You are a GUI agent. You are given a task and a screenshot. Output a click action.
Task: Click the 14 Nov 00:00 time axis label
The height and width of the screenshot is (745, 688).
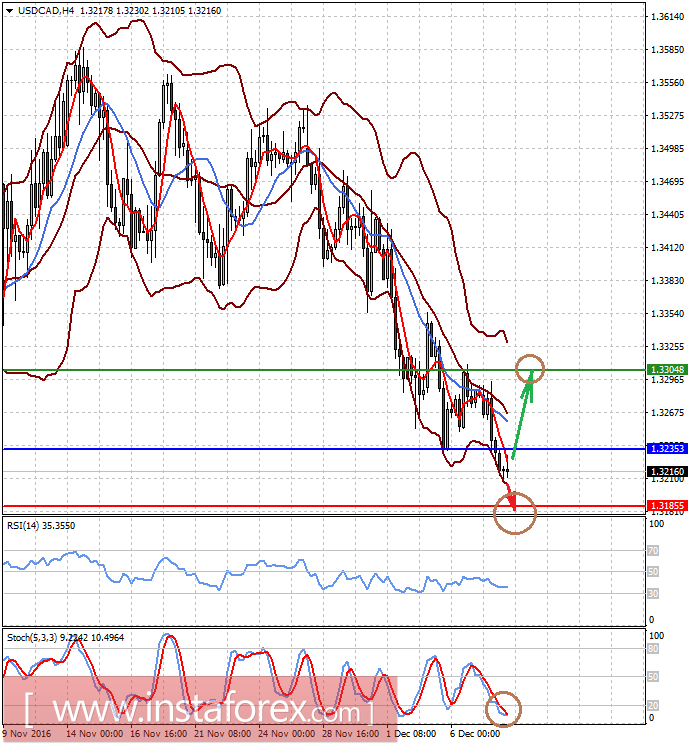(x=95, y=734)
